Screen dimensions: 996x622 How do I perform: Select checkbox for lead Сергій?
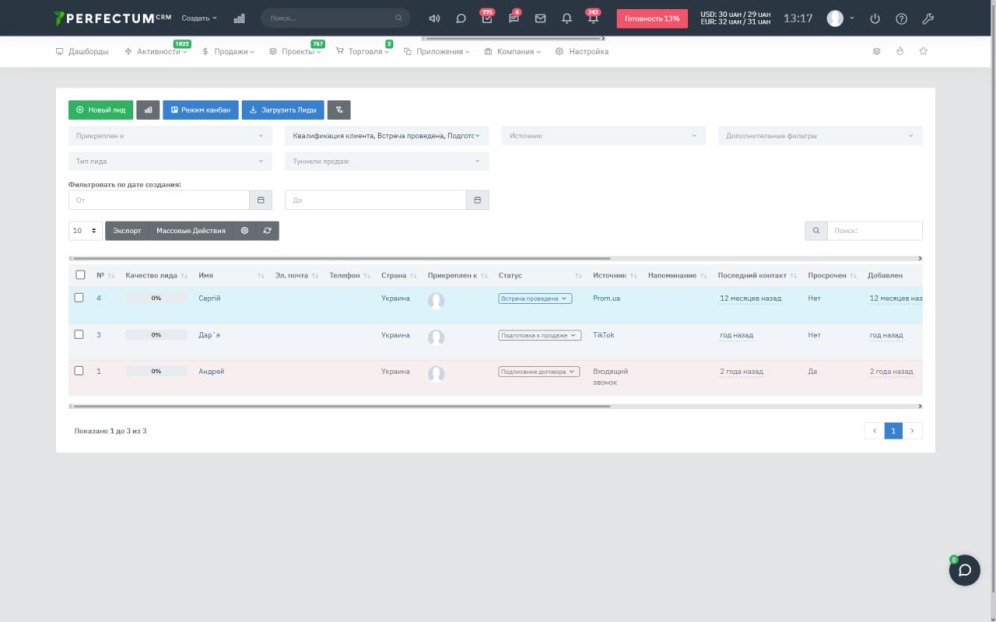pos(80,298)
